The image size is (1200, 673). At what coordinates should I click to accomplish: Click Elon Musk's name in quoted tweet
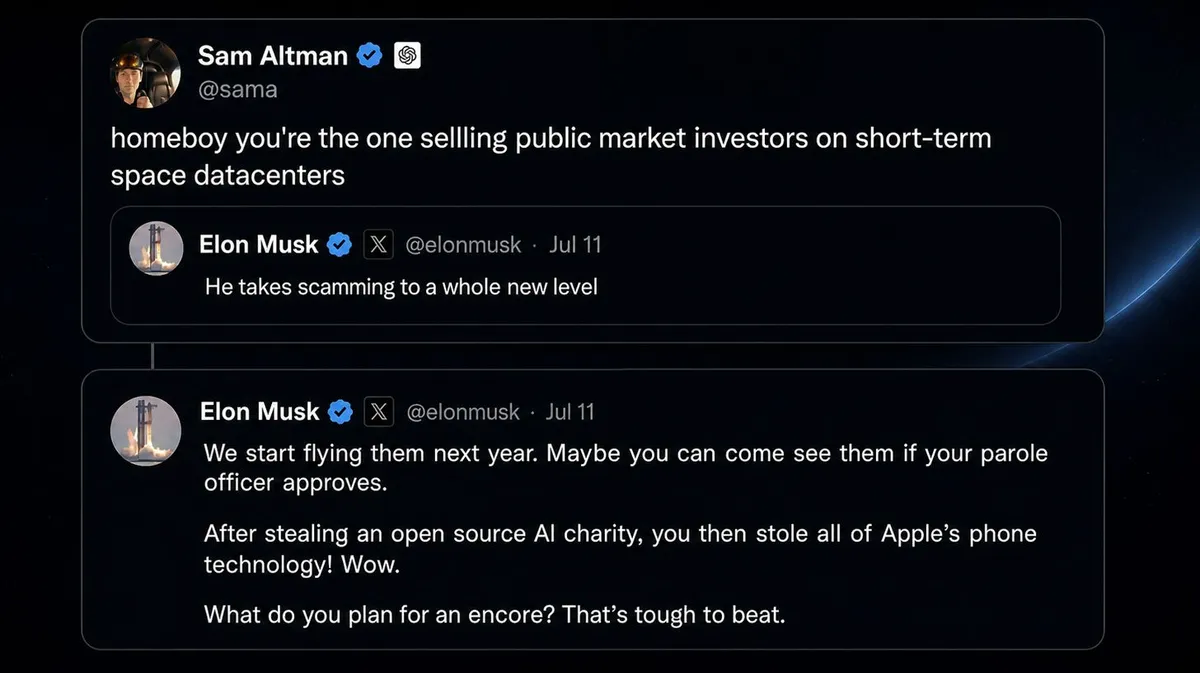click(259, 244)
